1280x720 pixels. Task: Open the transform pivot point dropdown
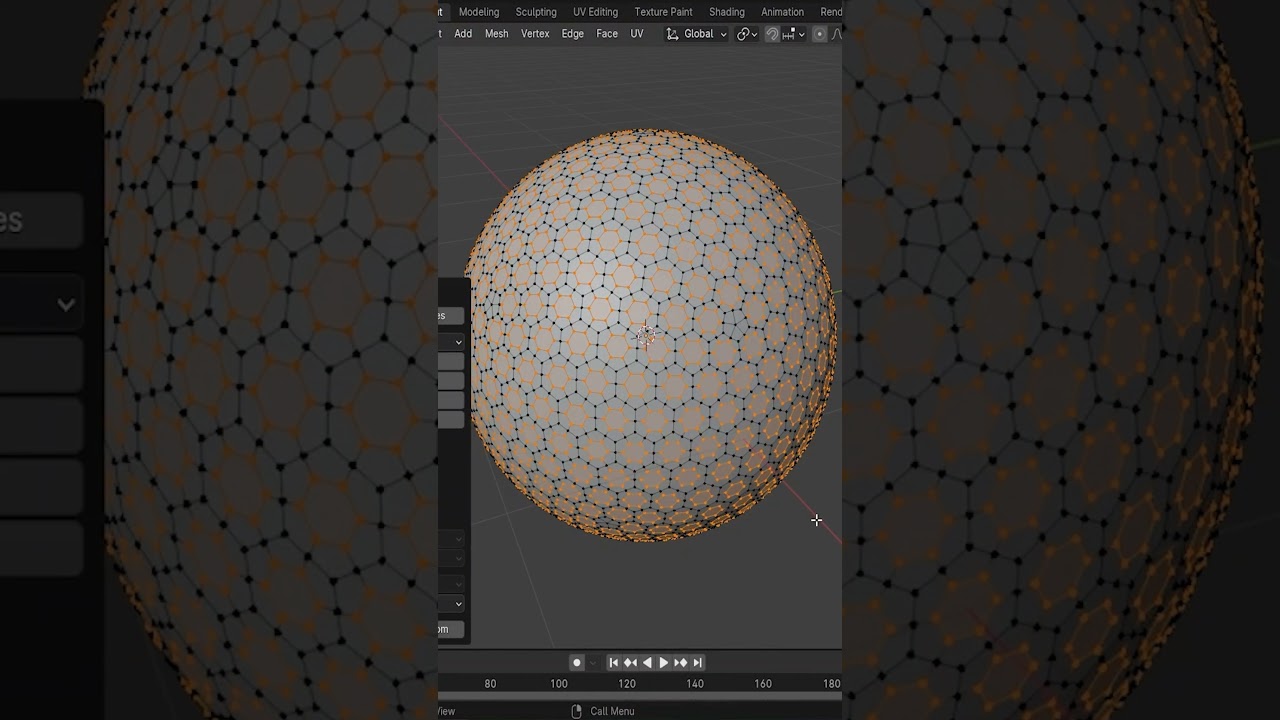[747, 34]
